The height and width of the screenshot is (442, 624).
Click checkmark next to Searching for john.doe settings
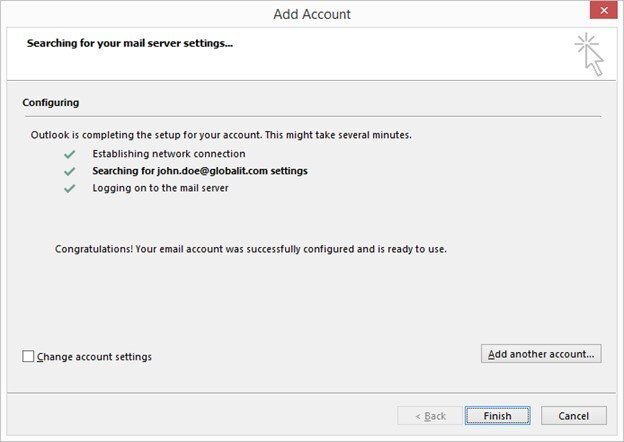pyautogui.click(x=69, y=171)
